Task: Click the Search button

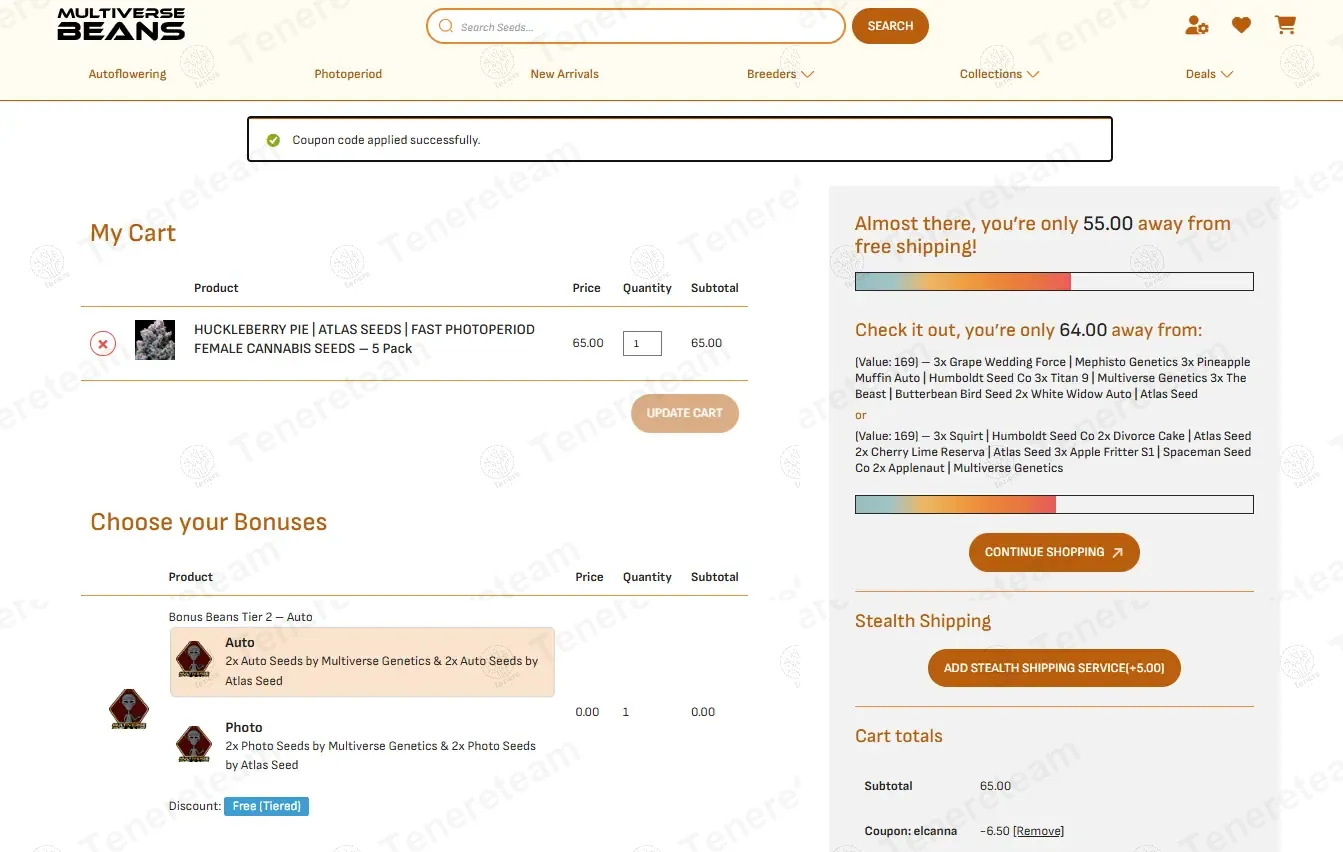Action: 890,26
